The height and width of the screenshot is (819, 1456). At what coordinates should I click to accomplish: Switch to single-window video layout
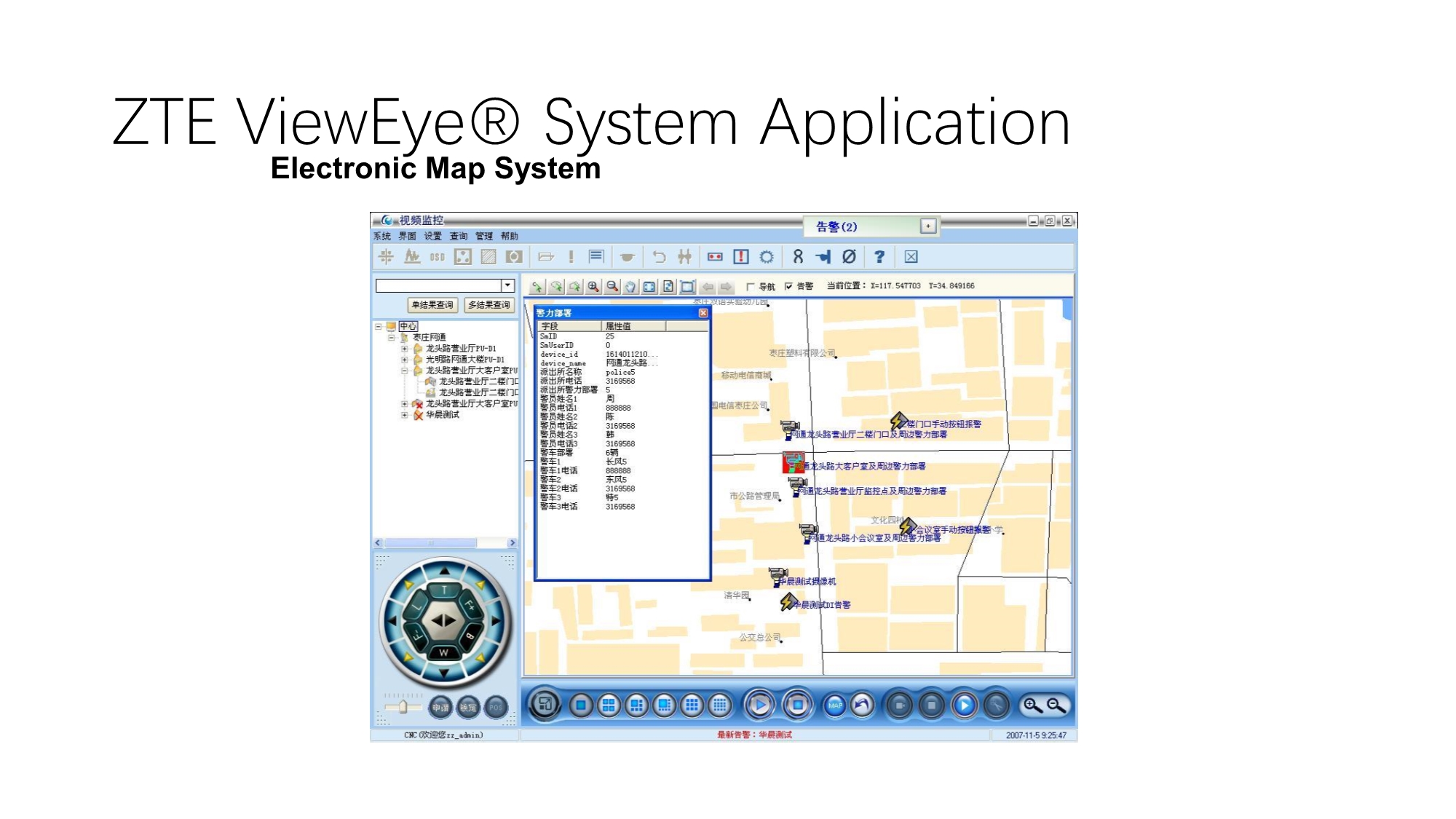click(x=581, y=705)
